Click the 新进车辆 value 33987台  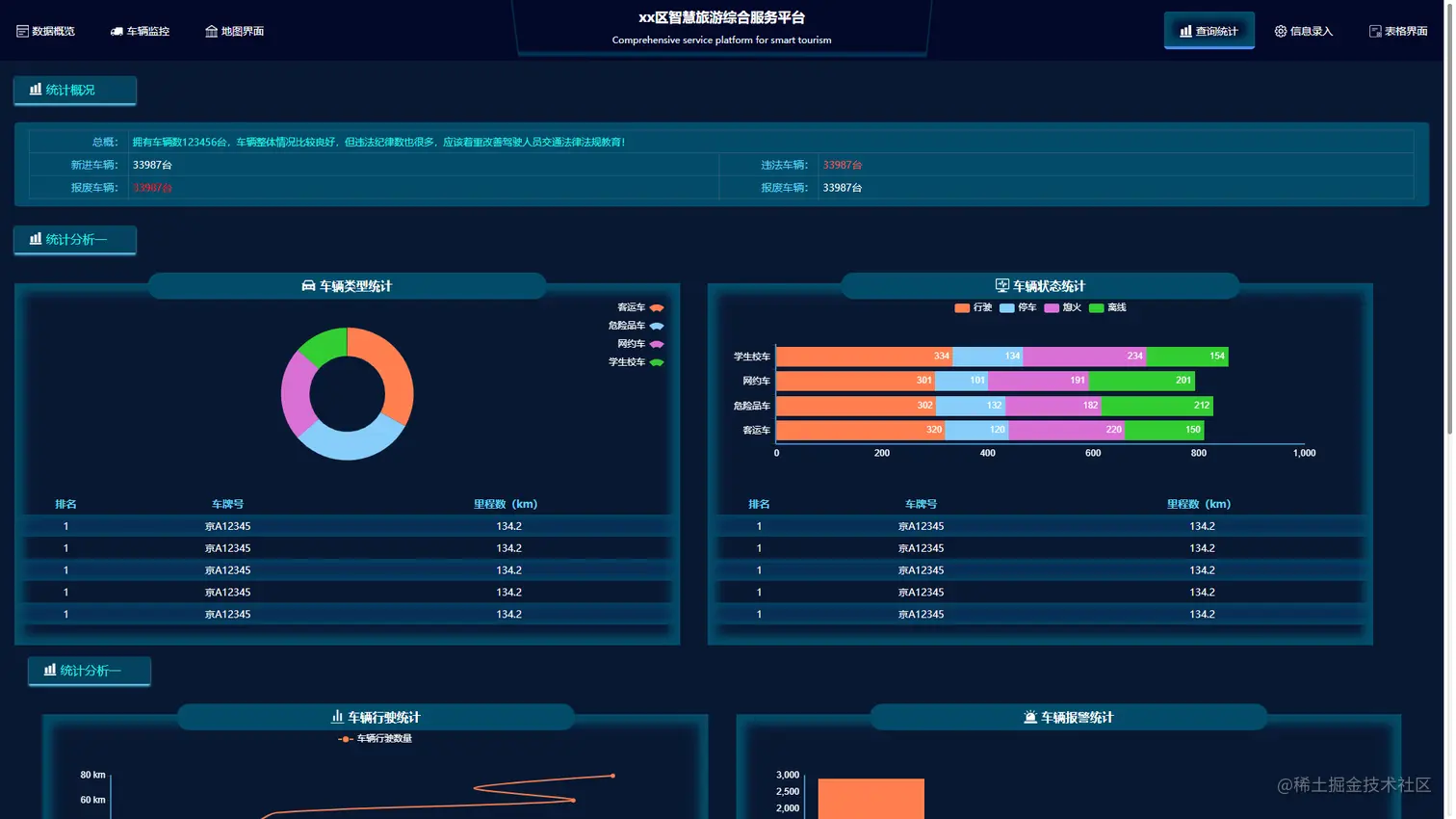(x=152, y=165)
